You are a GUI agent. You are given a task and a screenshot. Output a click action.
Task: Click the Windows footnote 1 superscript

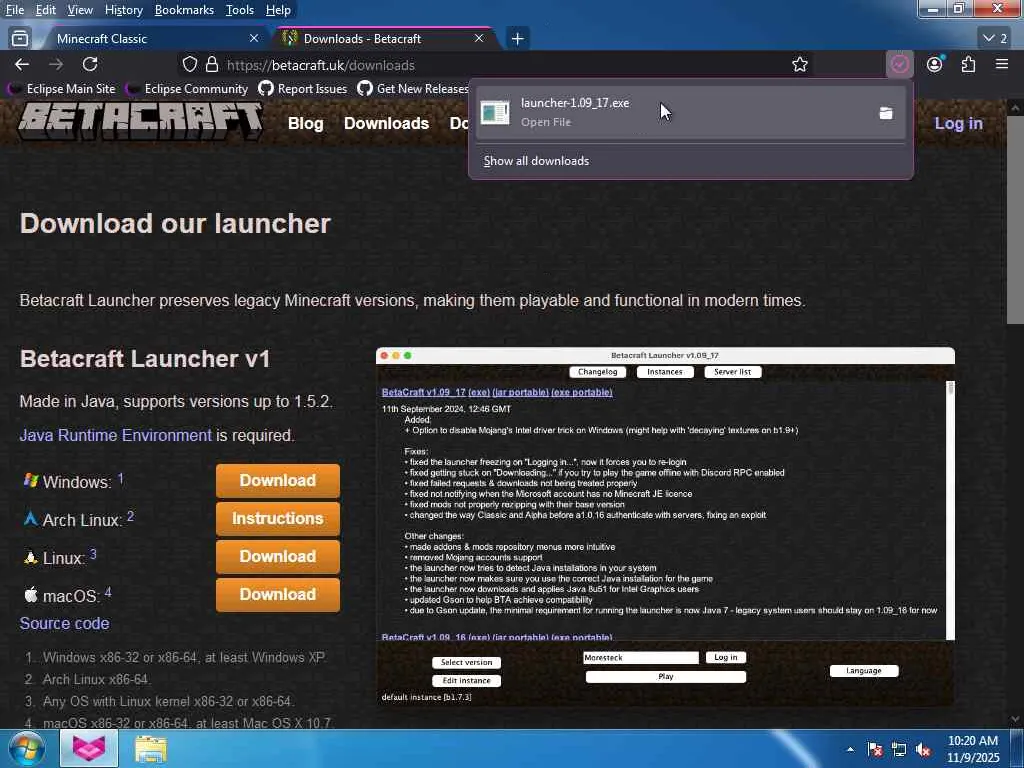tap(121, 478)
